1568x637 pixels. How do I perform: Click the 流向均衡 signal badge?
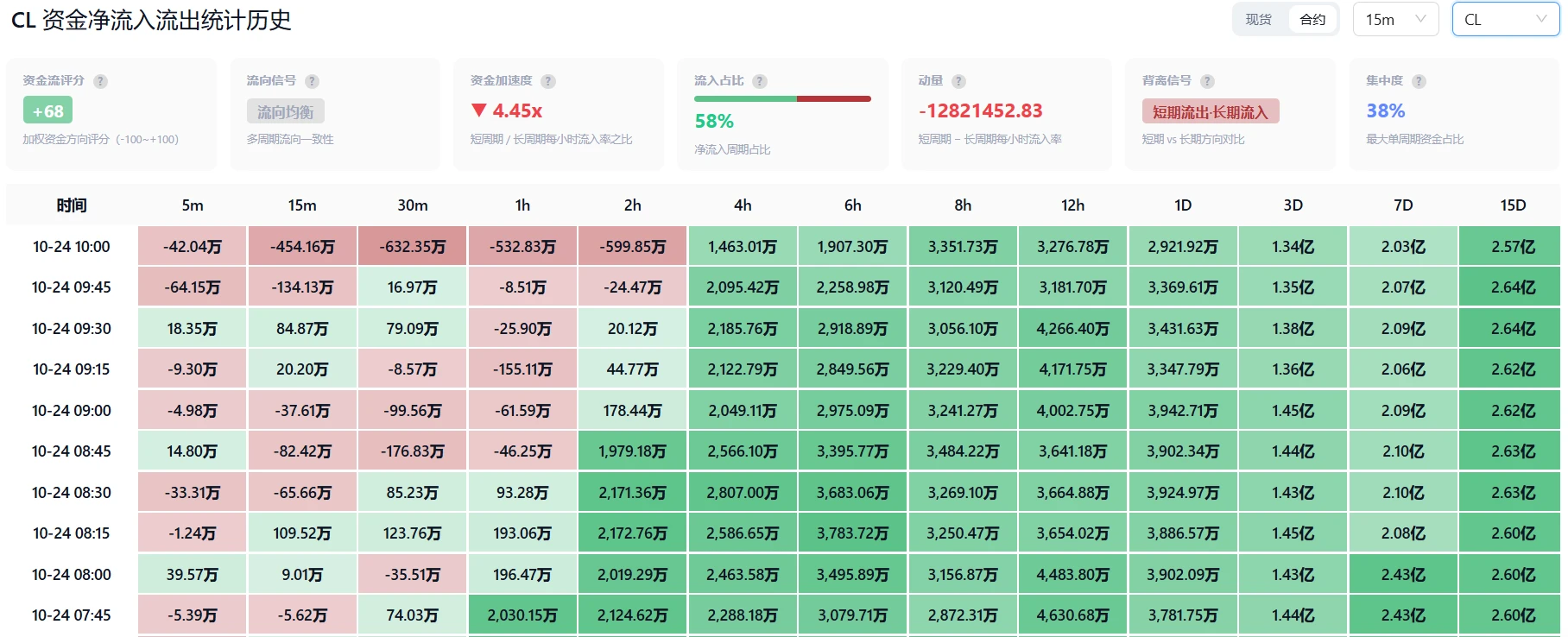coord(286,111)
